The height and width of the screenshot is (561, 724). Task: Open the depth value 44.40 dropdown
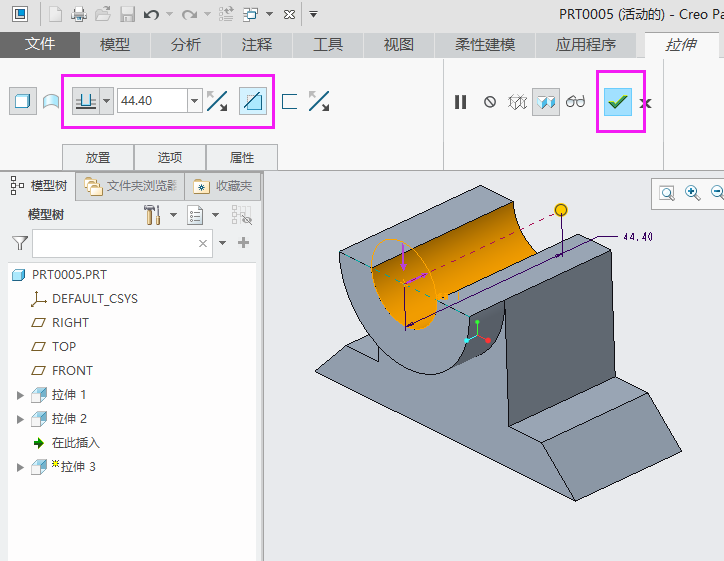tap(194, 101)
